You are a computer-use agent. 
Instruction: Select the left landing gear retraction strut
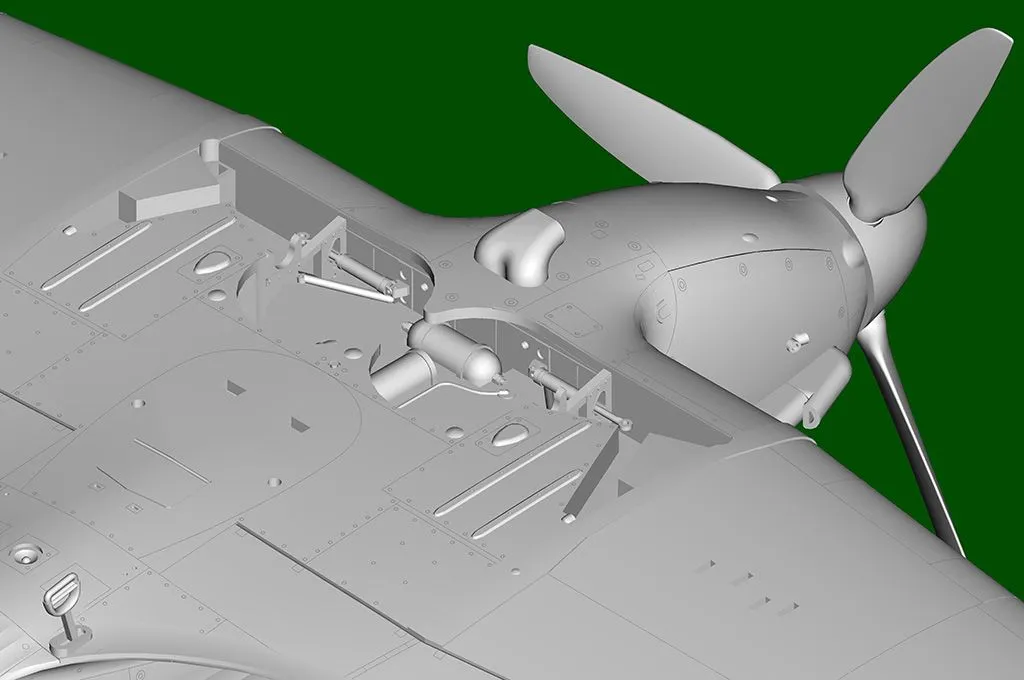coord(345,287)
